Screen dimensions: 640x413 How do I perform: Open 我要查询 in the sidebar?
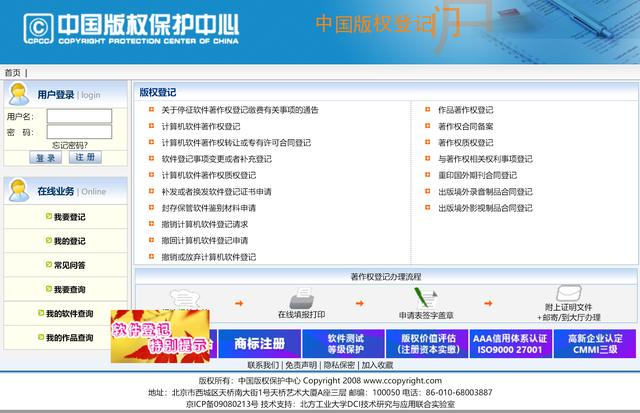[70, 289]
